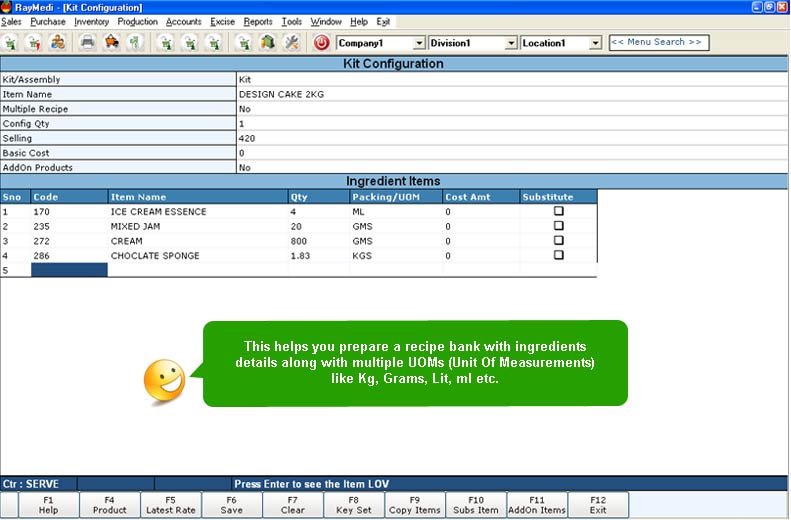
Task: Click the F8 Key Set button
Action: [354, 505]
